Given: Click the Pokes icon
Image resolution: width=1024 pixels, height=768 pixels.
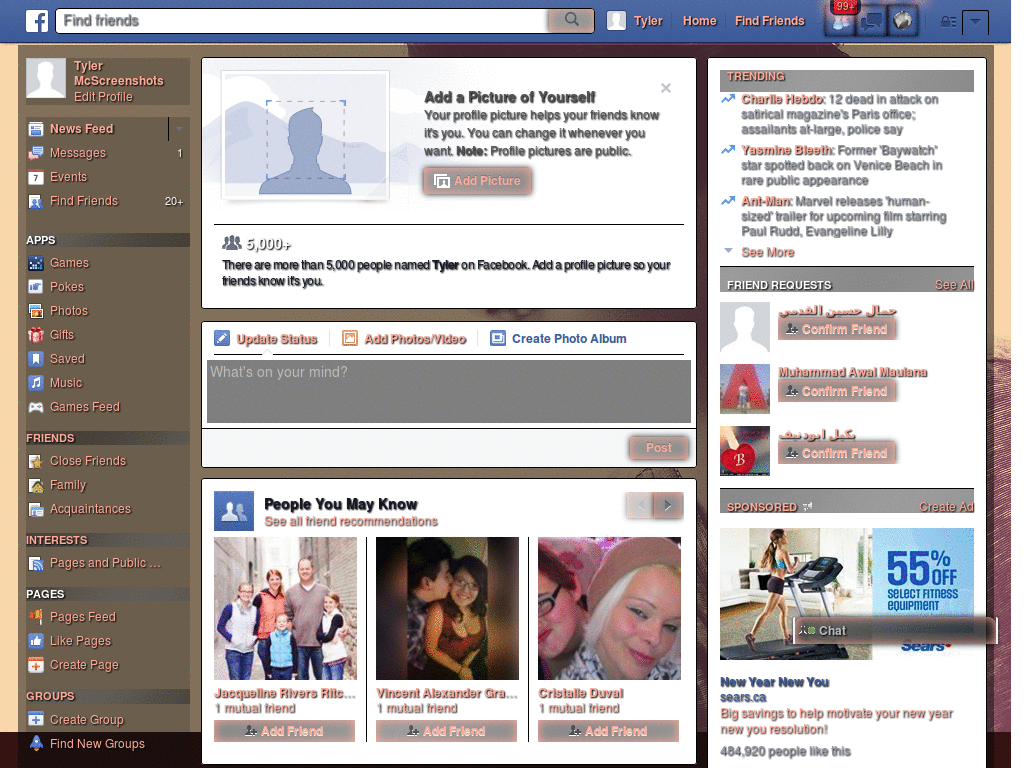Looking at the screenshot, I should (36, 287).
